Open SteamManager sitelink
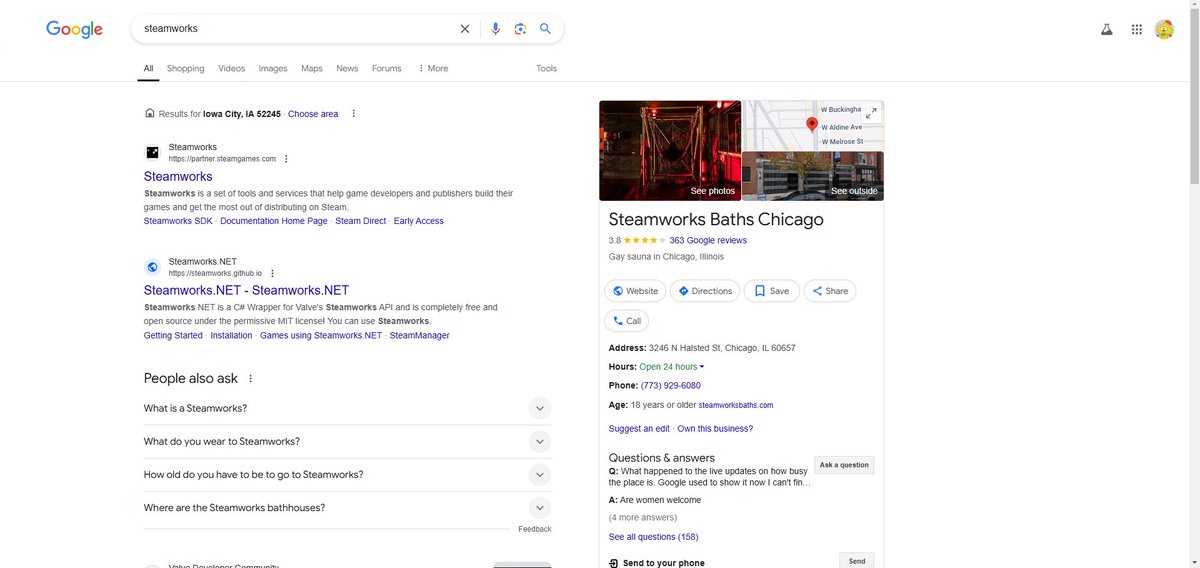The image size is (1200, 568). 420,335
